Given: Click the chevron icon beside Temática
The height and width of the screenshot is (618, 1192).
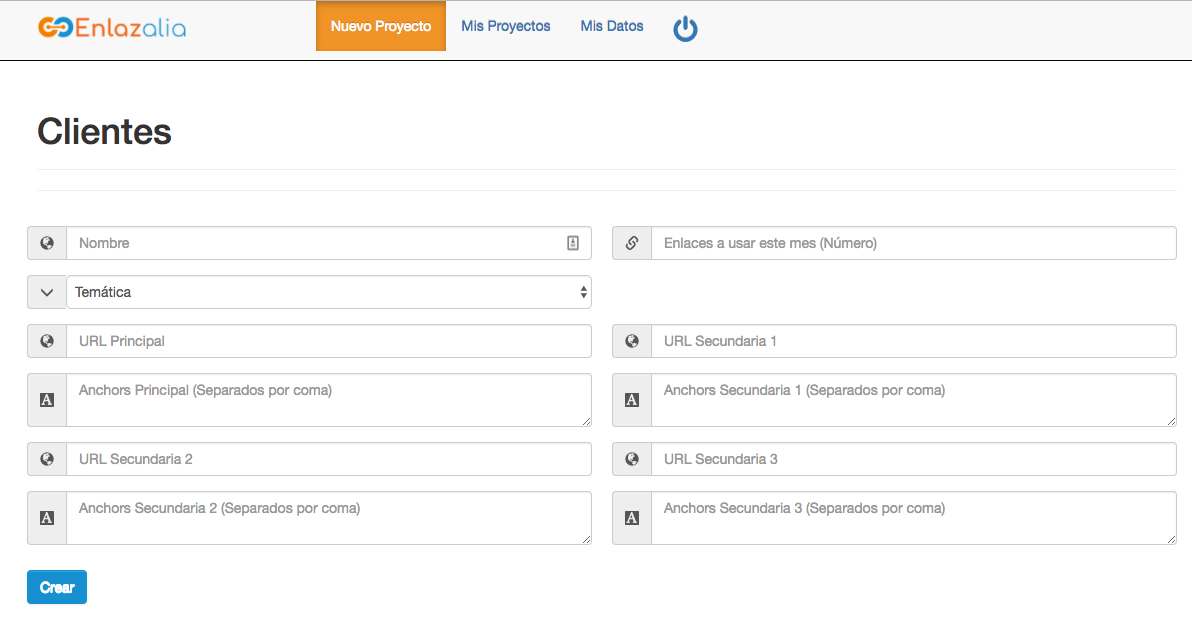Looking at the screenshot, I should point(47,292).
